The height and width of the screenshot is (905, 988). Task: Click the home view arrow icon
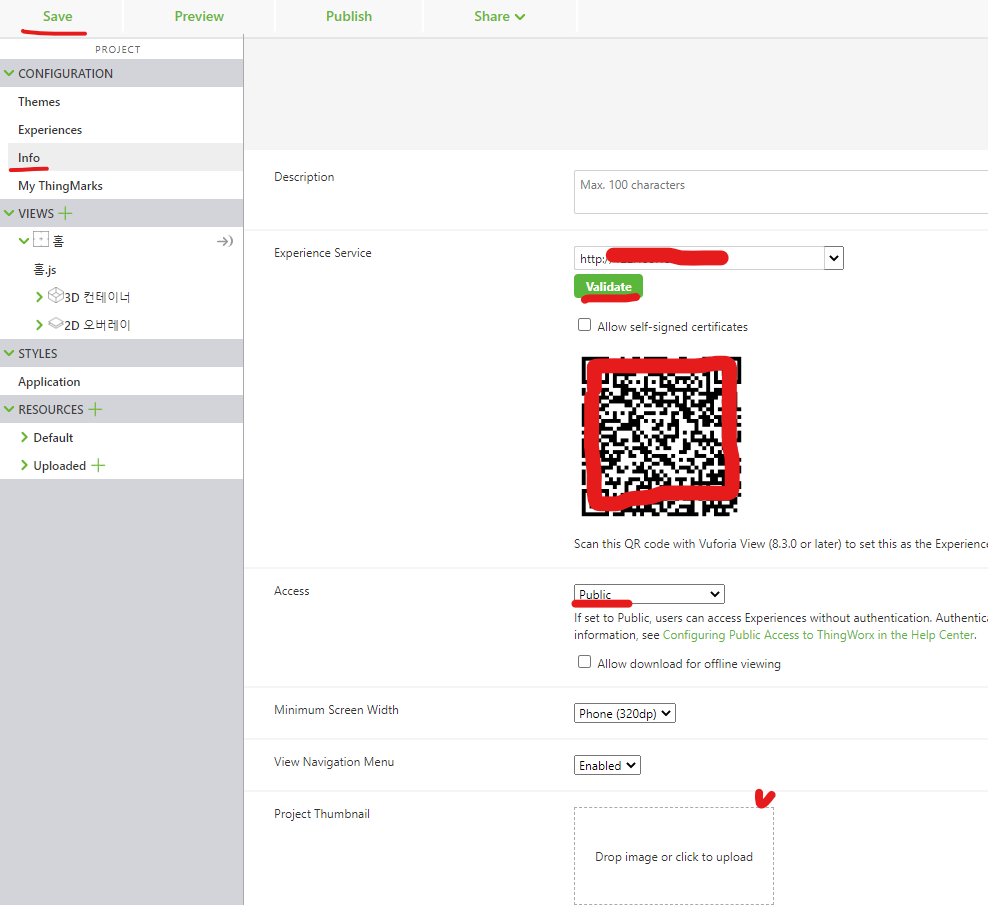[x=225, y=241]
